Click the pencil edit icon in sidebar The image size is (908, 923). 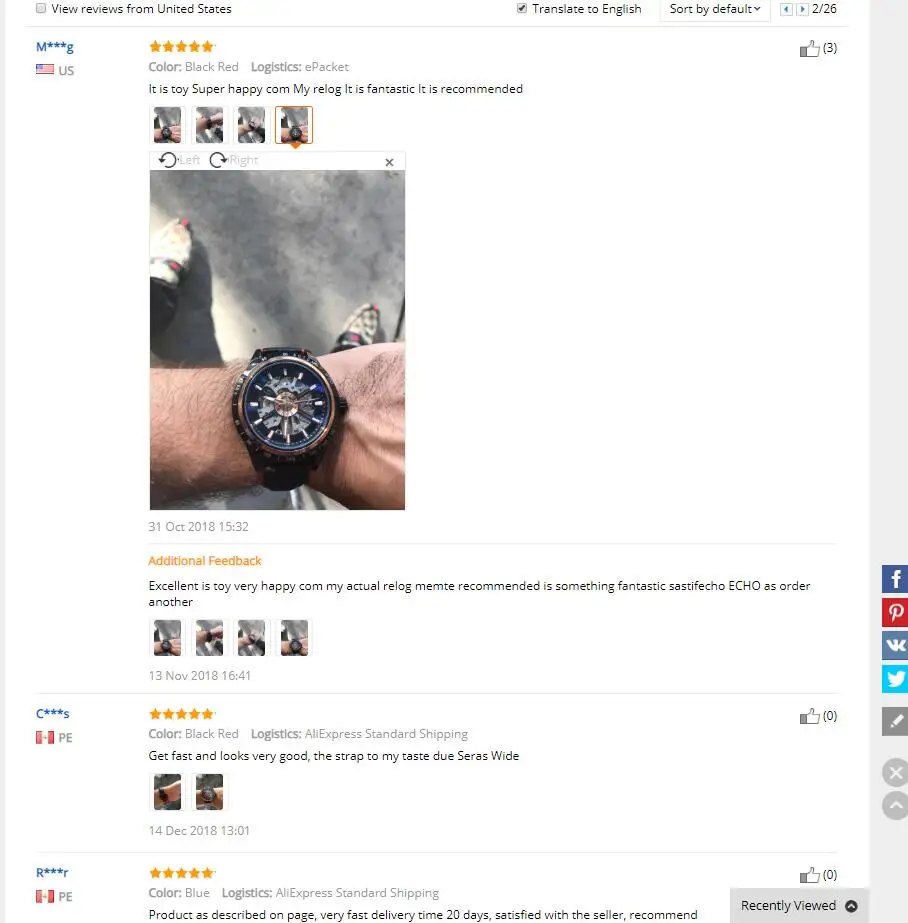[x=894, y=722]
